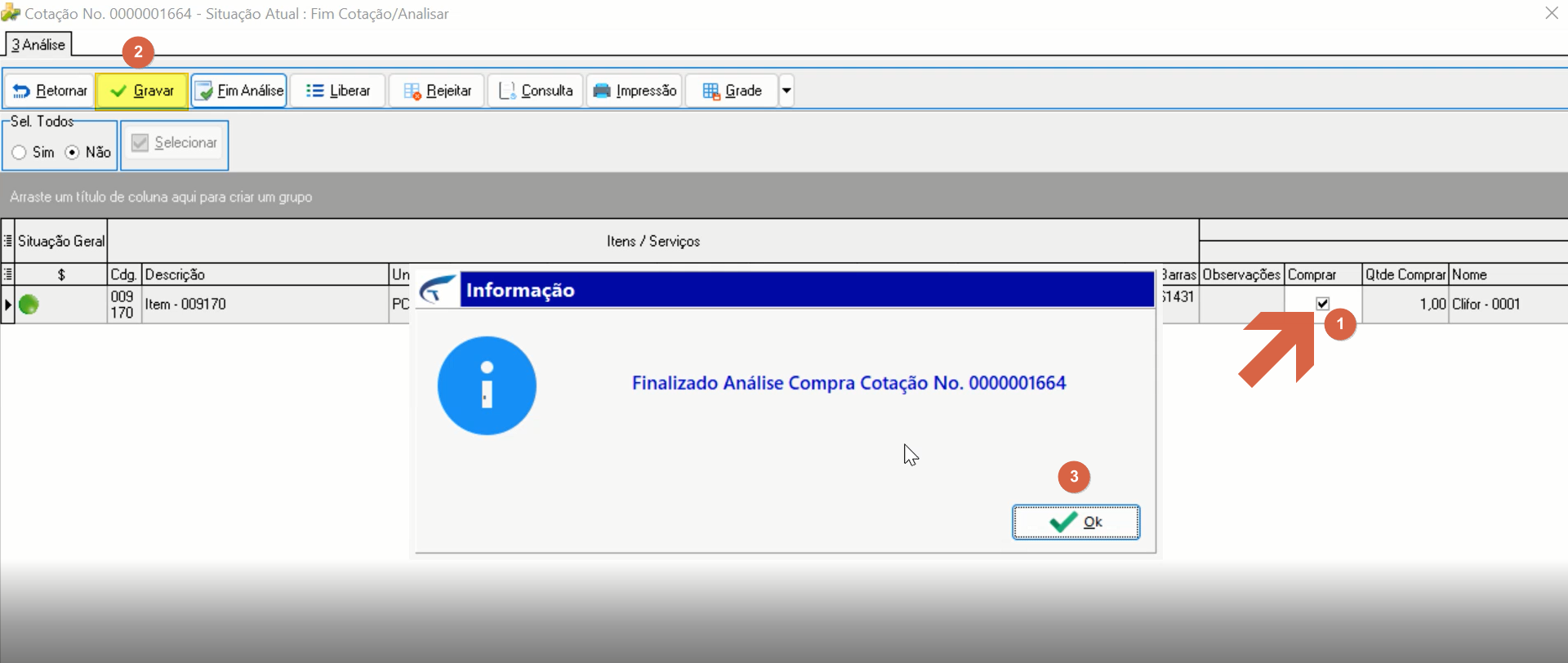Click the Itens / Serviços band header

point(653,241)
